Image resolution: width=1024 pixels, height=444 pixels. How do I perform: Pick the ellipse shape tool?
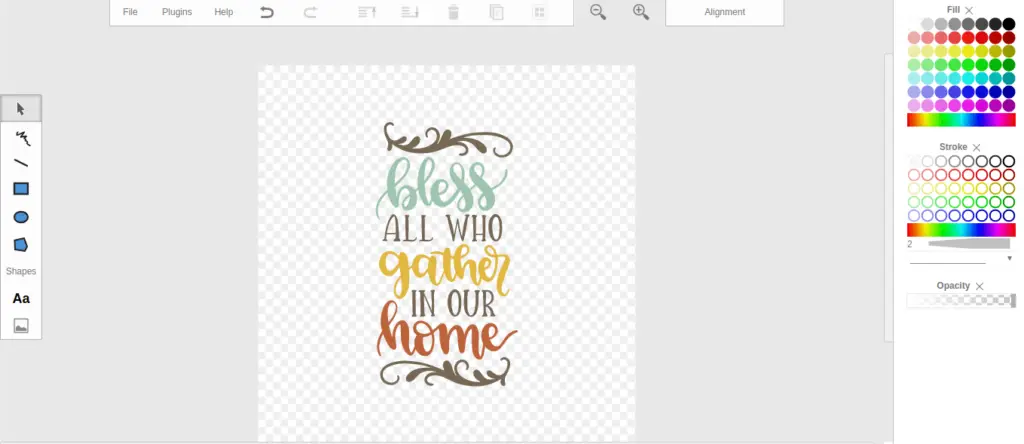21,217
